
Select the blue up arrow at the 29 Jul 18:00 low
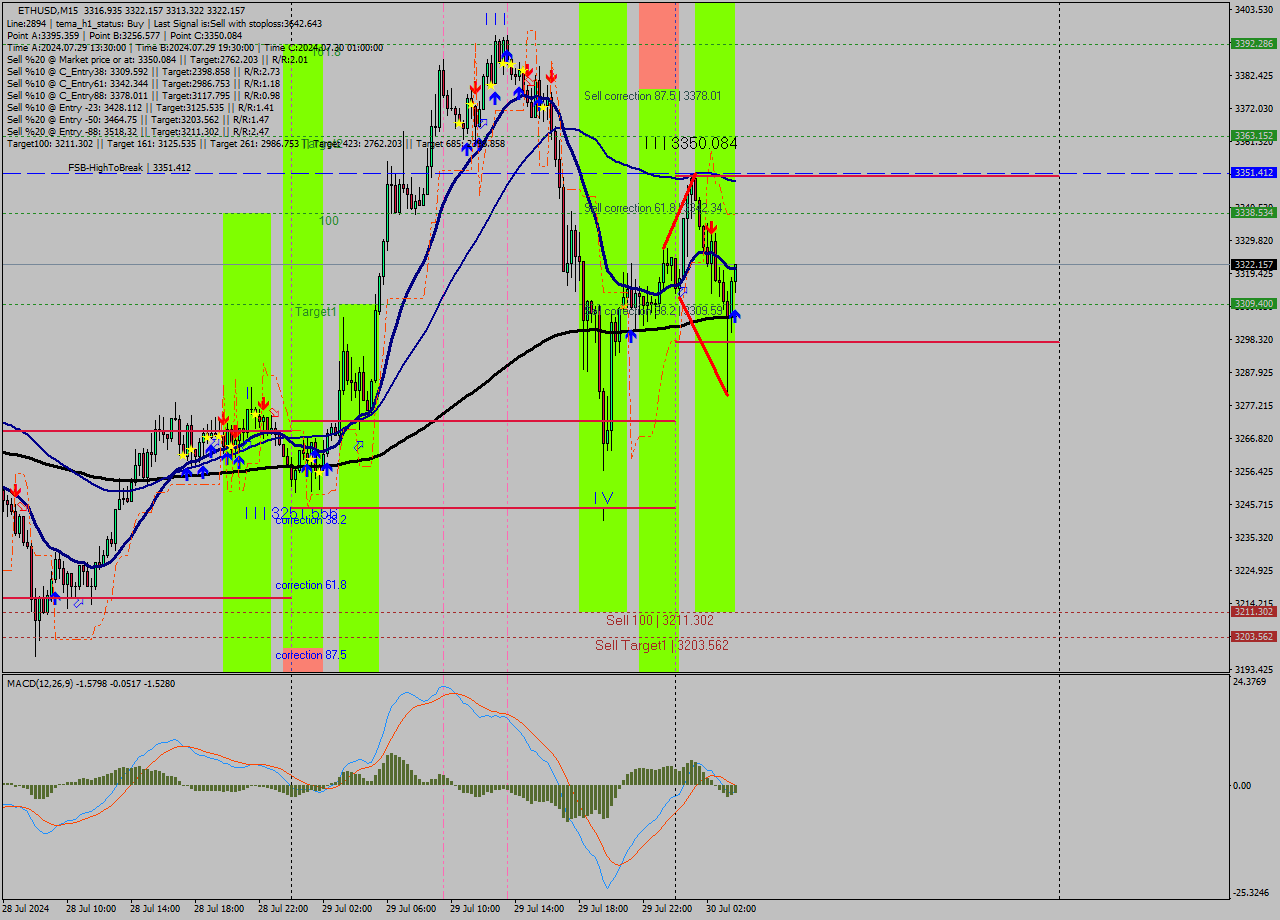pyautogui.click(x=631, y=336)
